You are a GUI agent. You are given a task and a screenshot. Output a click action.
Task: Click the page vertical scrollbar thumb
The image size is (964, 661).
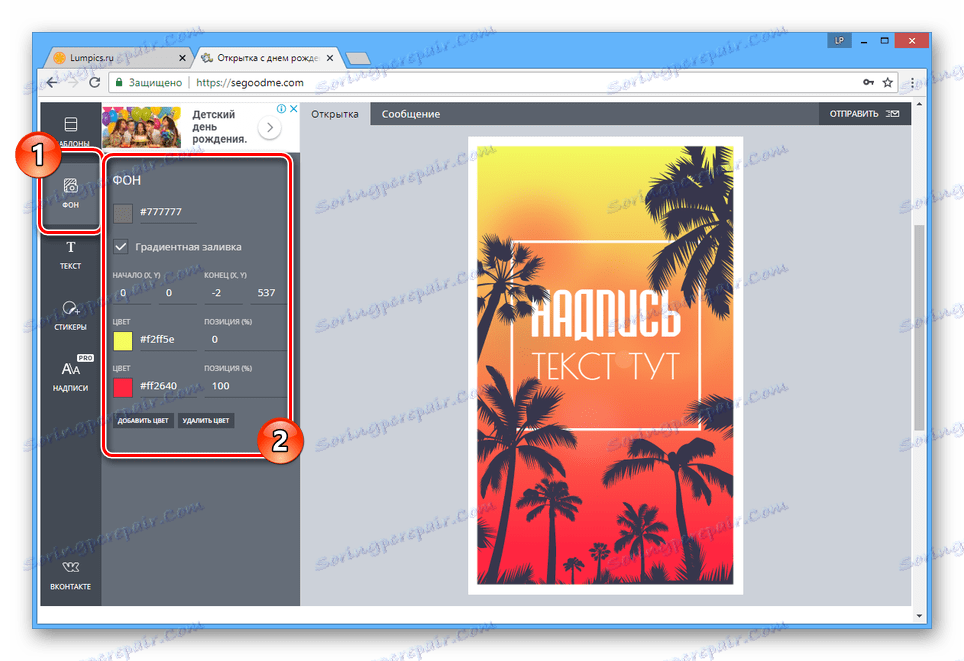pos(919,327)
